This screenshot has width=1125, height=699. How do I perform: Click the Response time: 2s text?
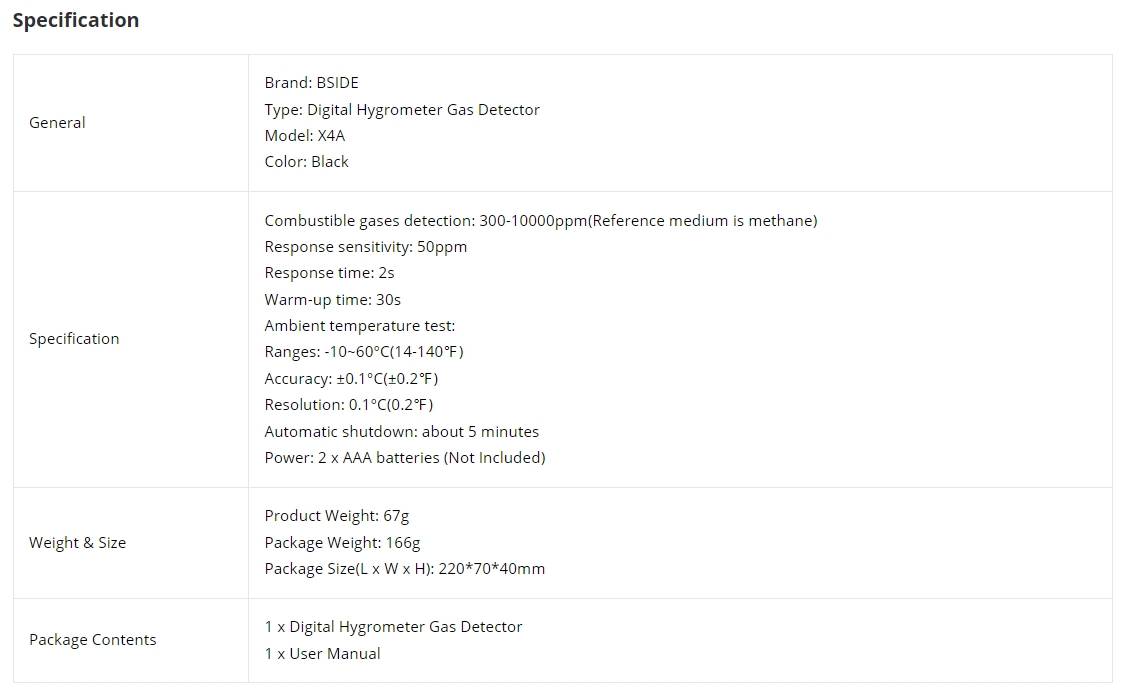pyautogui.click(x=329, y=273)
